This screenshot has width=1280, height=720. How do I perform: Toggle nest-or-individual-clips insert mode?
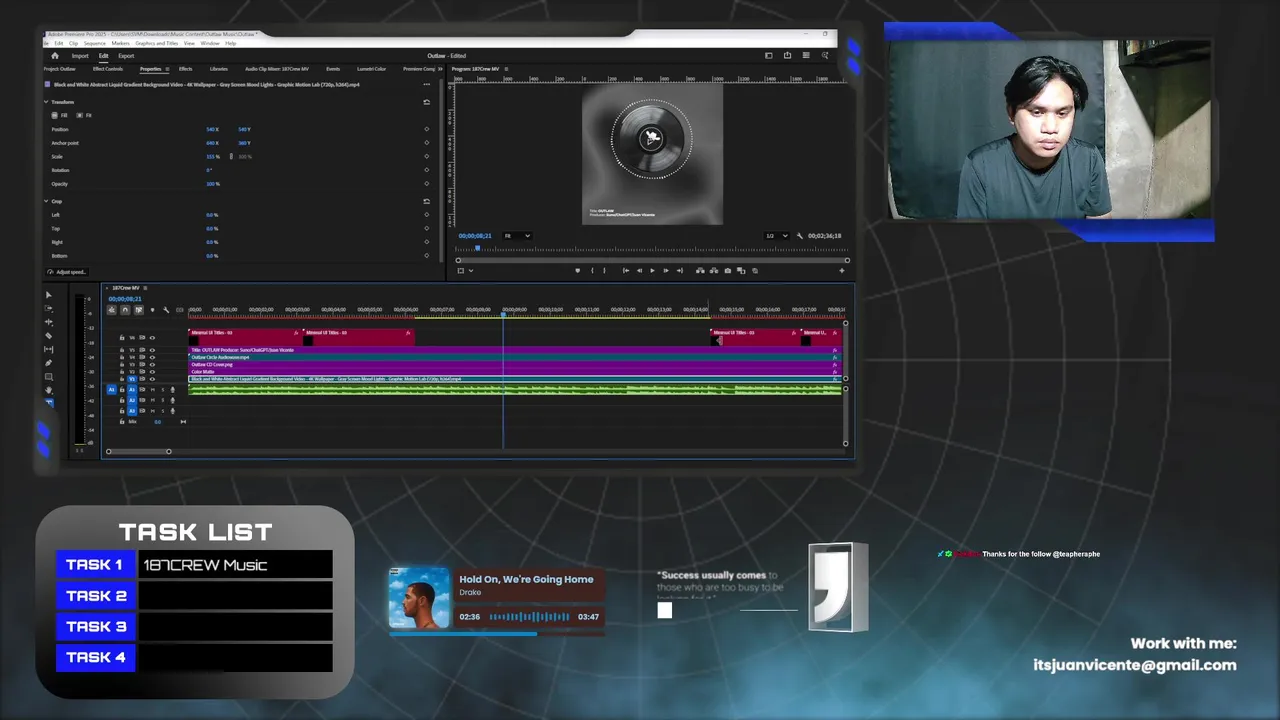(111, 310)
